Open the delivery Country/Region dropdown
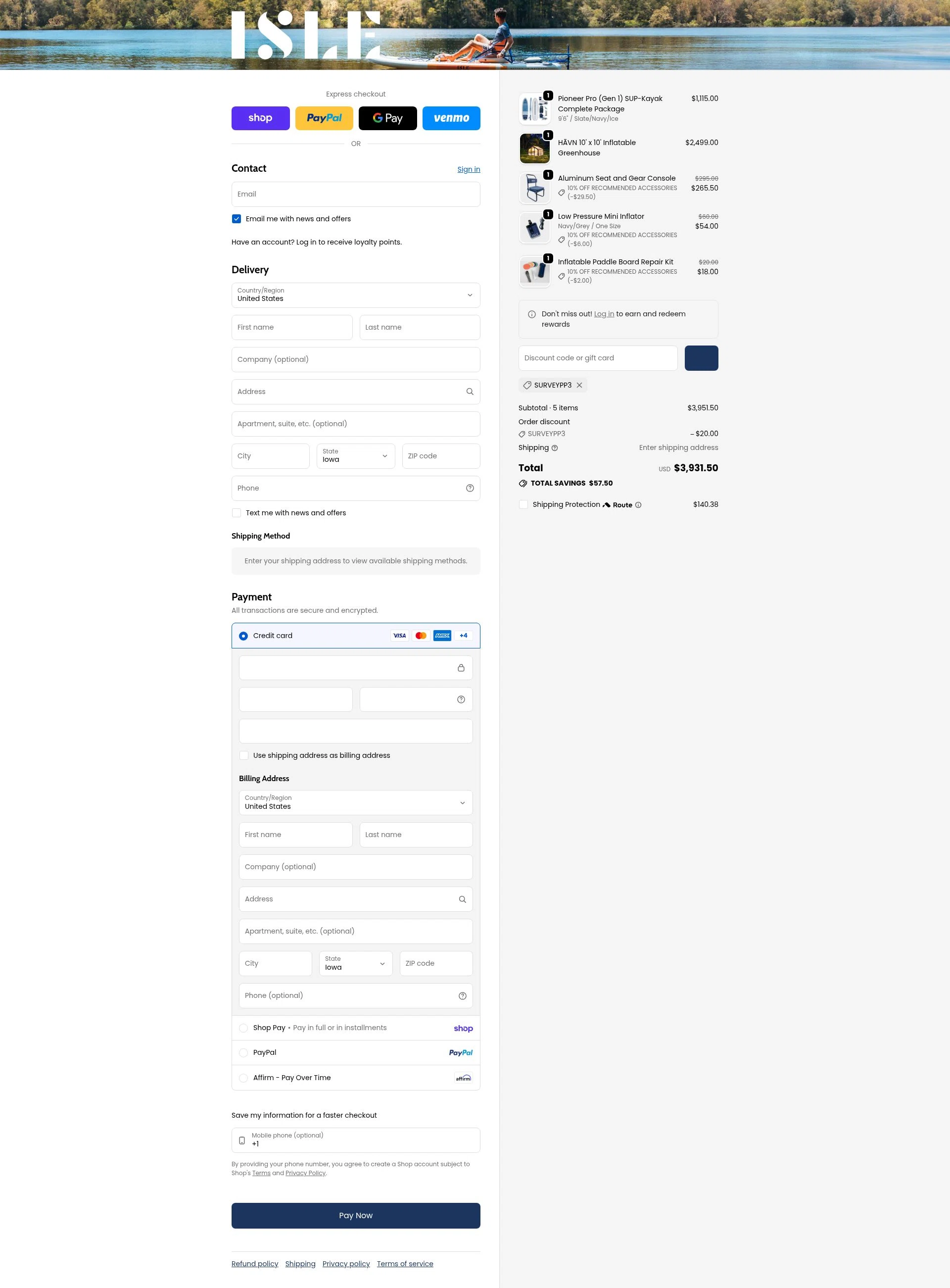 tap(355, 295)
